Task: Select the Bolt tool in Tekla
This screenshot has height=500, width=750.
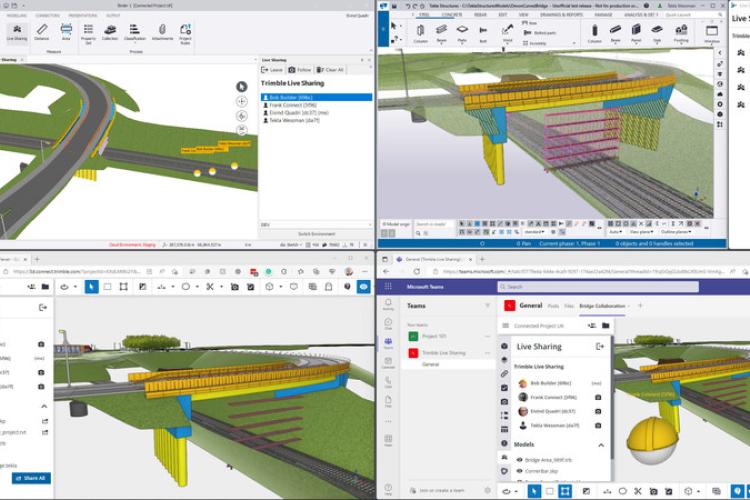Action: tap(483, 33)
